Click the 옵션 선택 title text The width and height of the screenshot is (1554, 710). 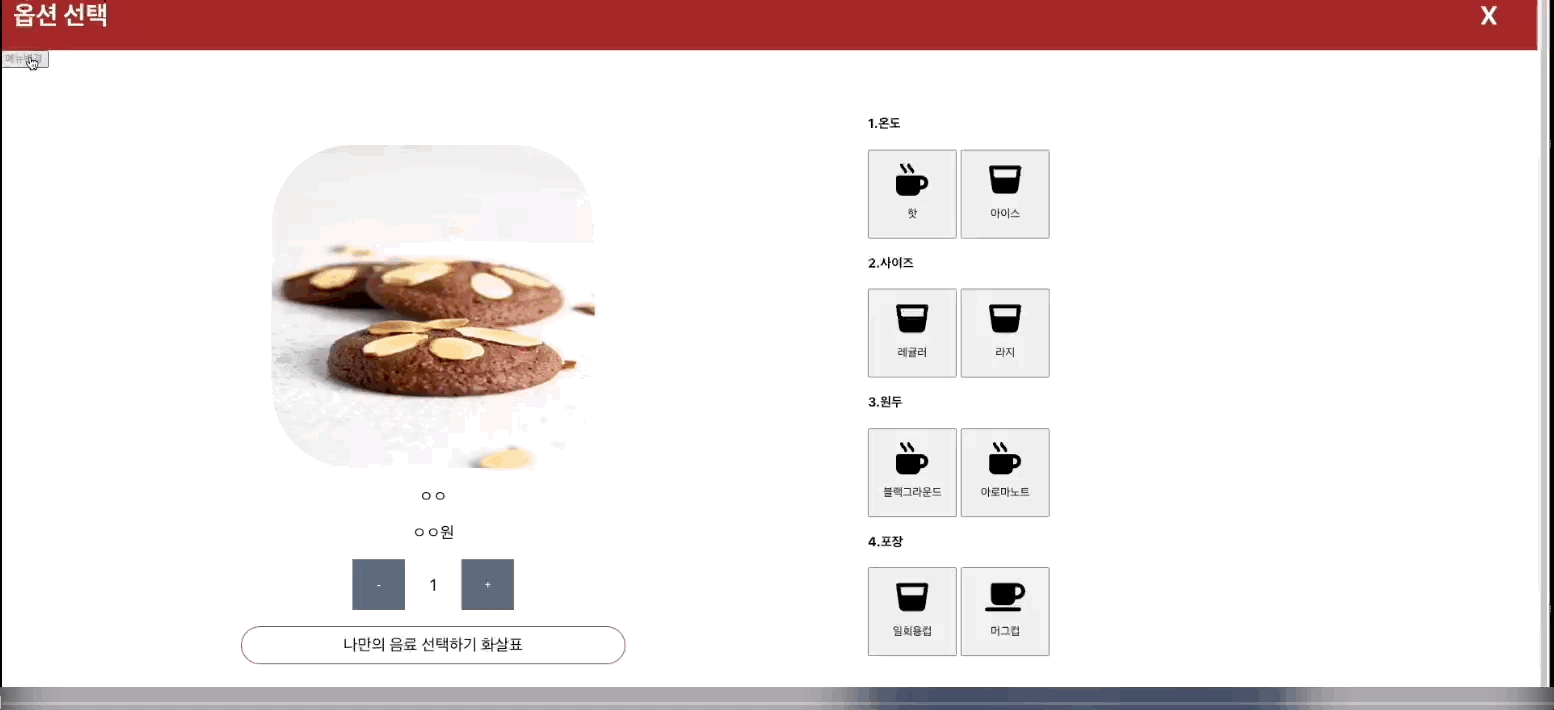point(60,16)
